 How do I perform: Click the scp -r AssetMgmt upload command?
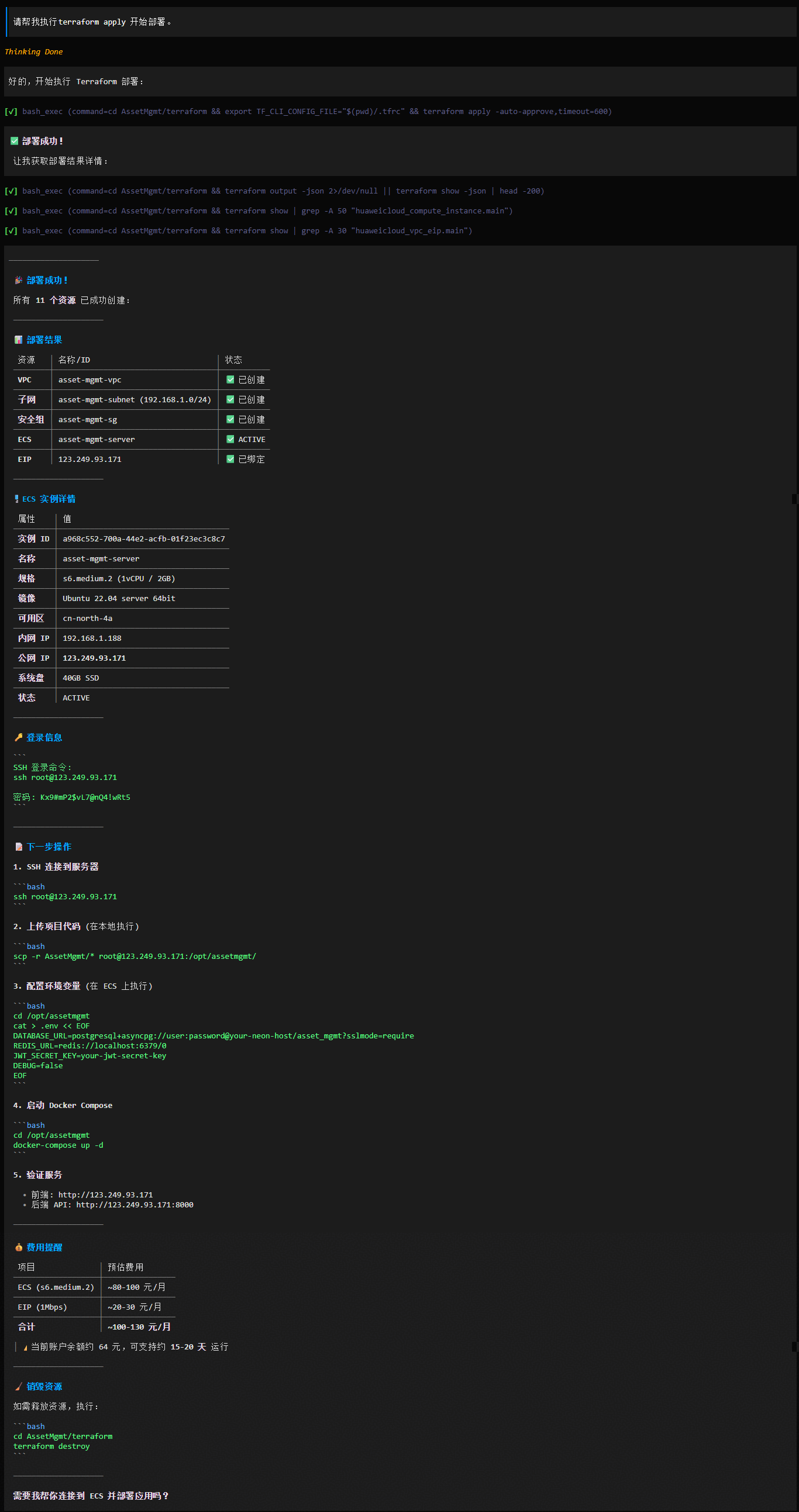[x=135, y=957]
